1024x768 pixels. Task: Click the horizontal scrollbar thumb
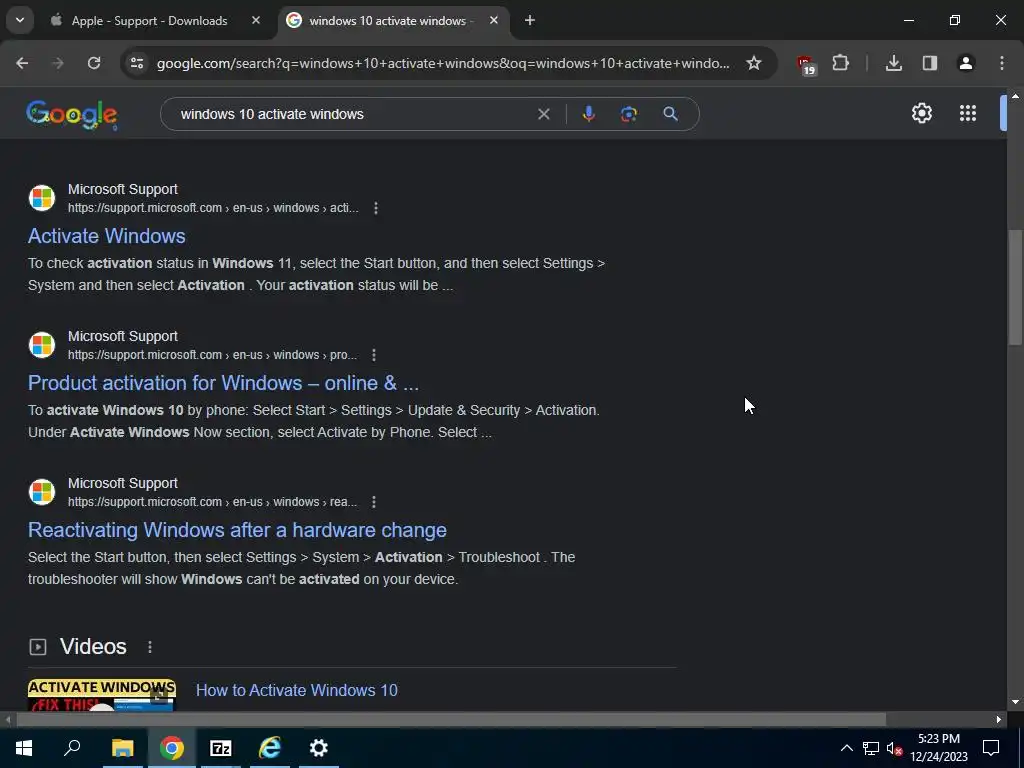pyautogui.click(x=451, y=720)
